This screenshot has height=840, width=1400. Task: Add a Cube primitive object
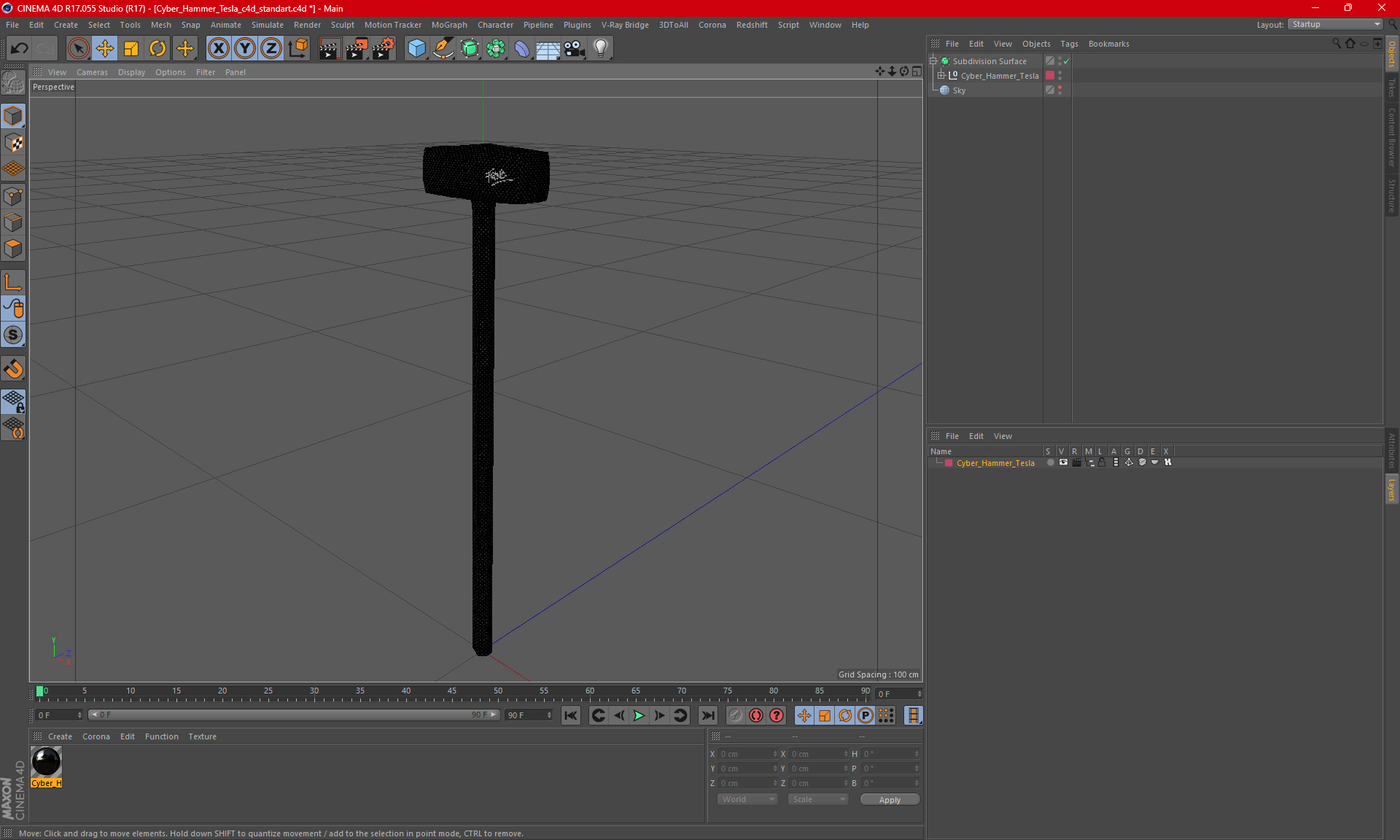[x=416, y=48]
